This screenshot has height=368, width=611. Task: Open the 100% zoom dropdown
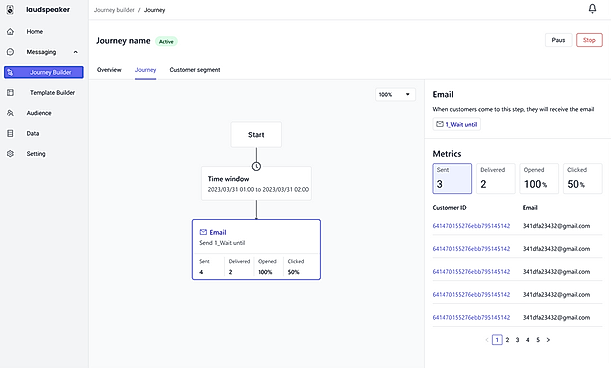[396, 94]
